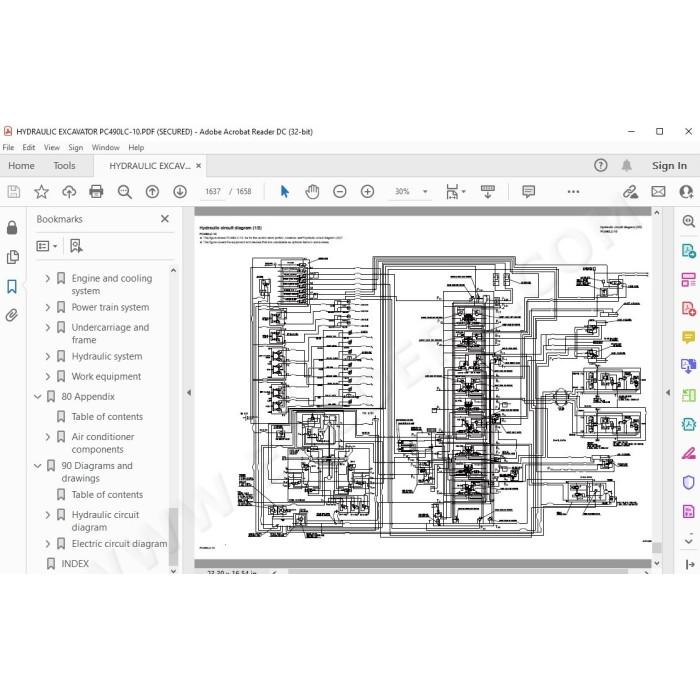Viewport: 700px width, 700px height.
Task: Switch to the Home tab
Action: point(21,166)
